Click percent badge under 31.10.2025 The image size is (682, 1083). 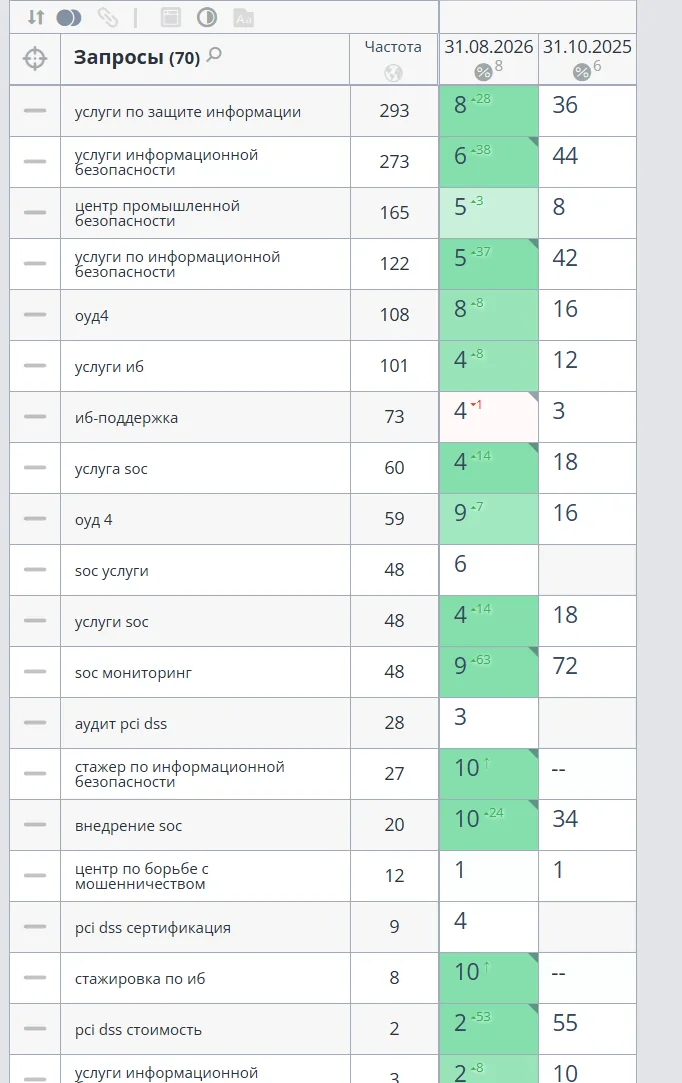(582, 71)
